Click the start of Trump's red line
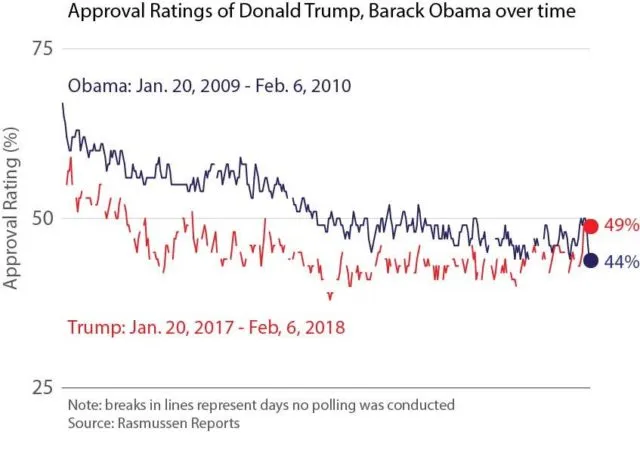This screenshot has width=640, height=450. pos(67,185)
